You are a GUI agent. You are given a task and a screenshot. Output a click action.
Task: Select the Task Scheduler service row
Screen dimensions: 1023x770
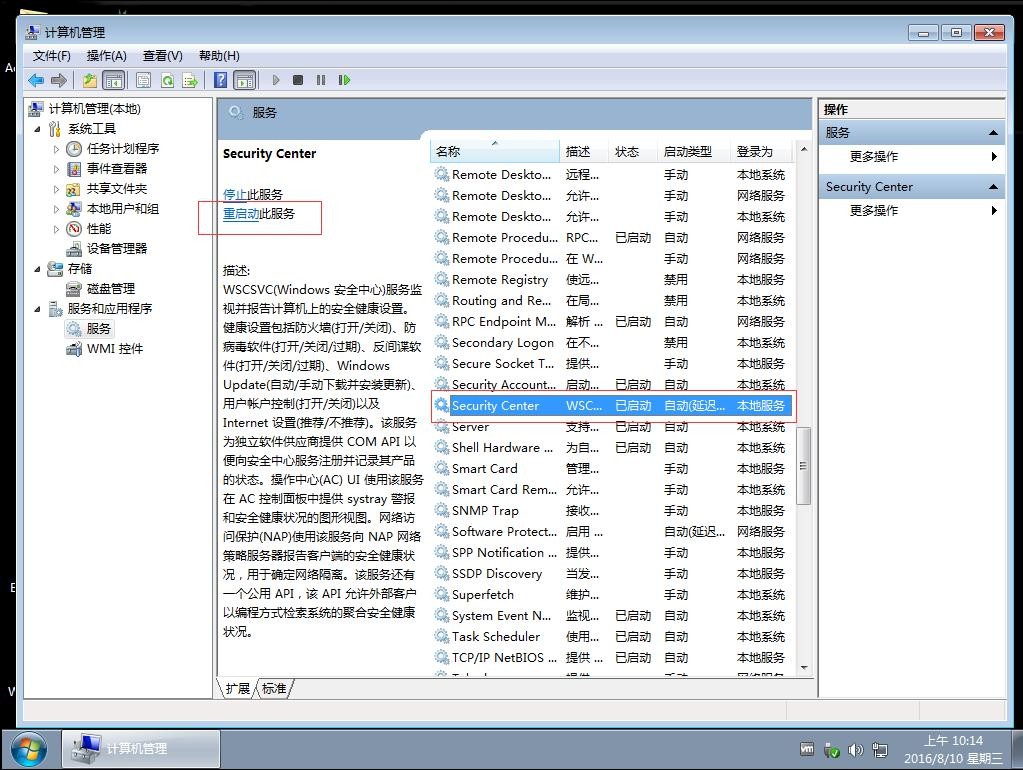click(x=612, y=637)
